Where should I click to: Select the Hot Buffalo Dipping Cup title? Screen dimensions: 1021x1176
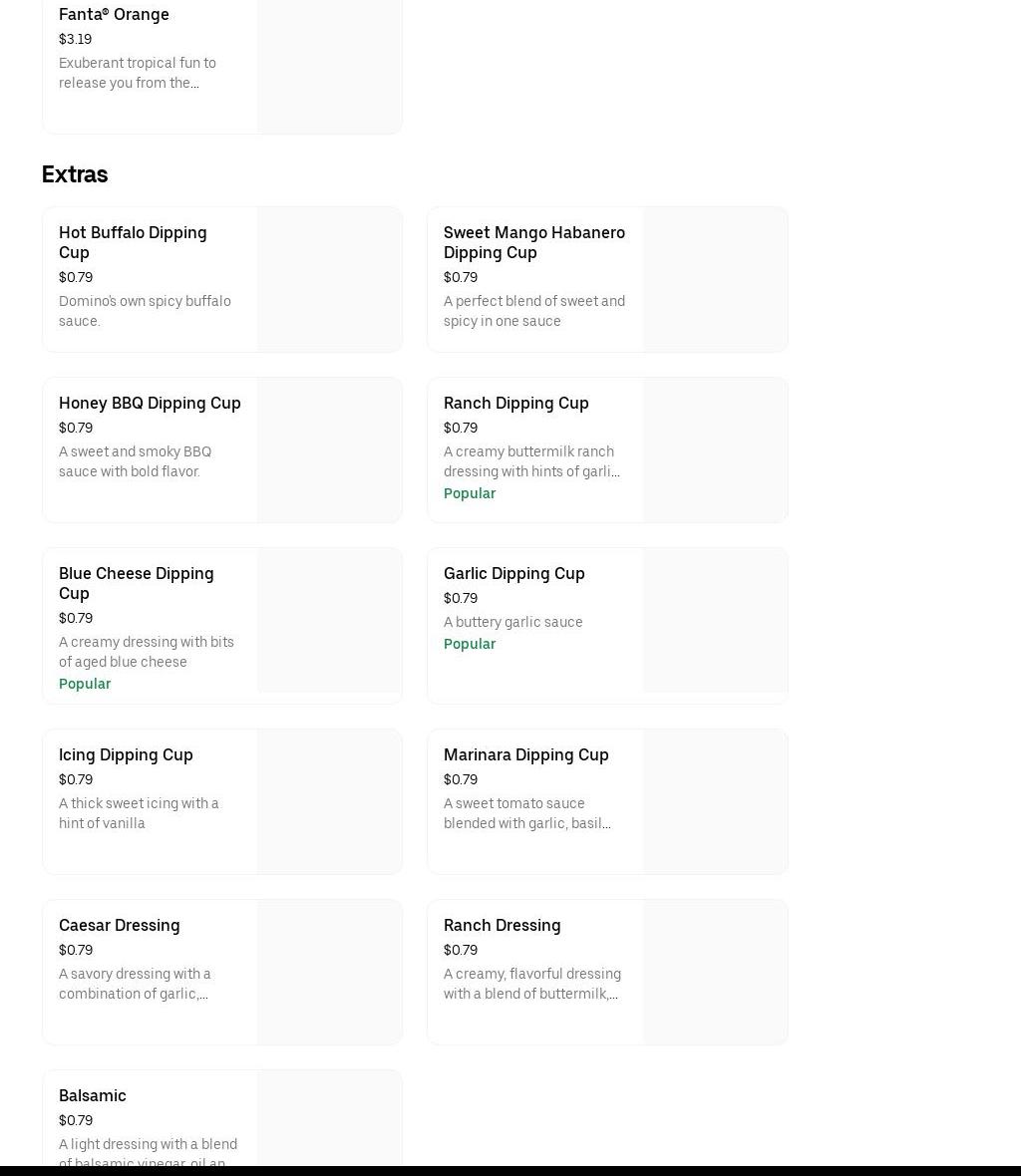[x=133, y=242]
